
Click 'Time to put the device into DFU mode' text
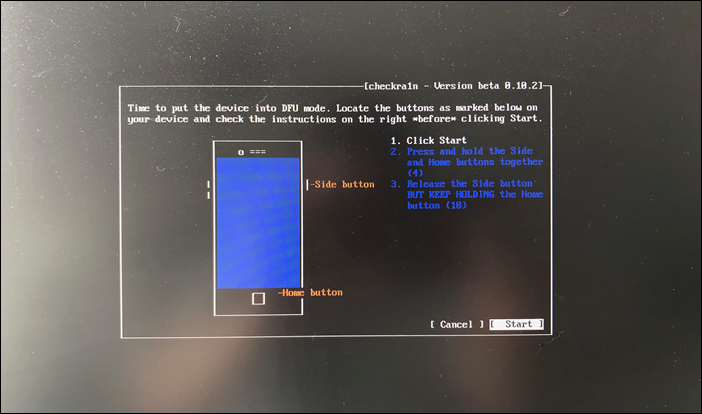click(228, 108)
